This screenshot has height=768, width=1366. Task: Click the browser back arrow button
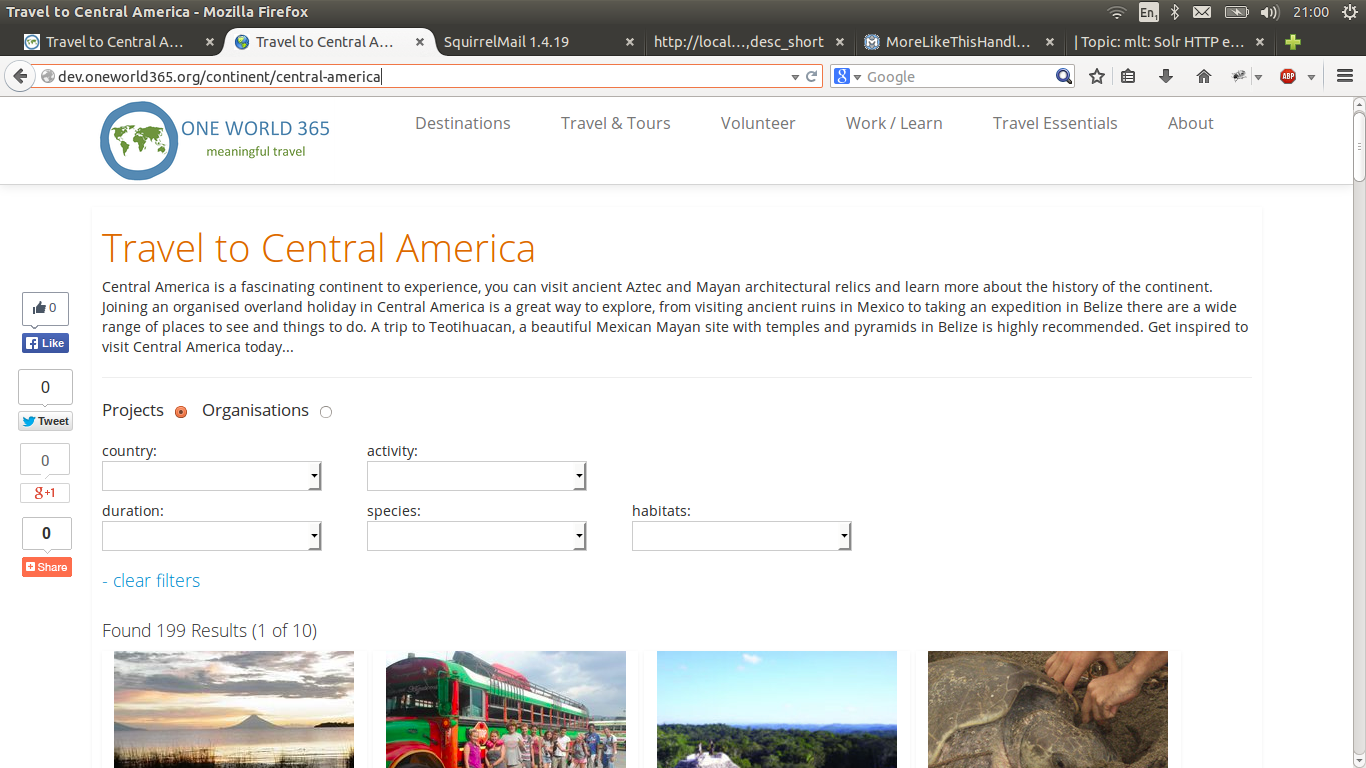(x=20, y=77)
